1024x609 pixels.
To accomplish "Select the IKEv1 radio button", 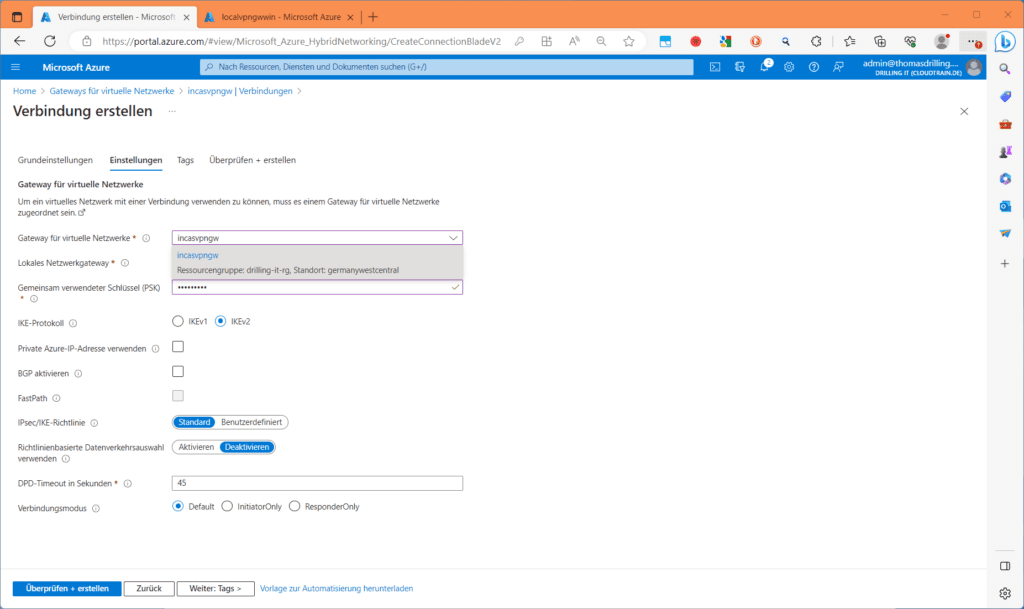I will pos(178,321).
